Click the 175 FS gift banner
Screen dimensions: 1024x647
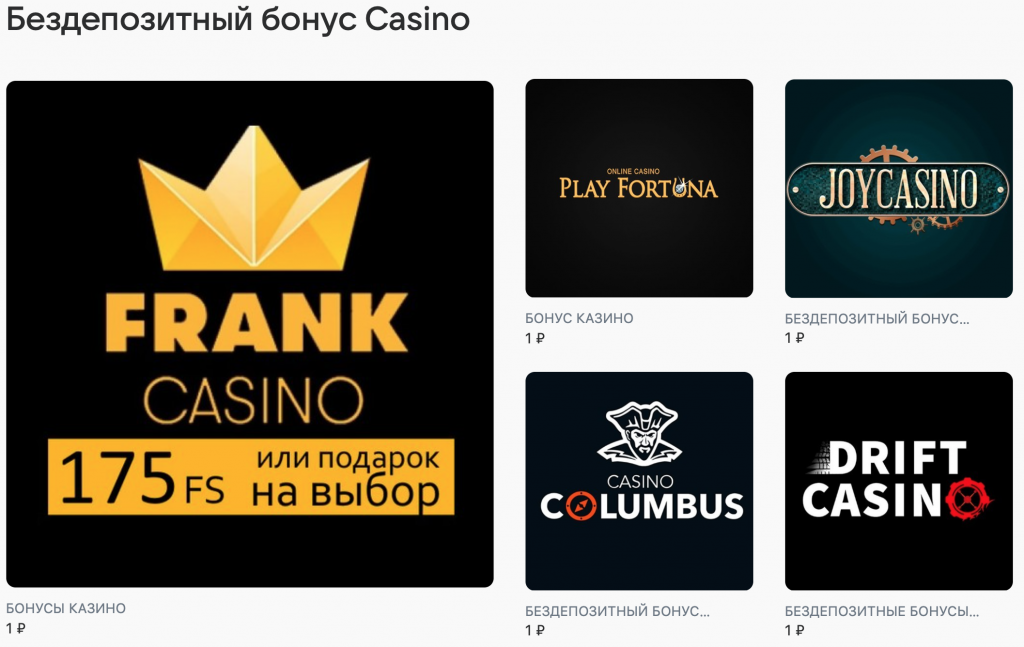point(251,477)
